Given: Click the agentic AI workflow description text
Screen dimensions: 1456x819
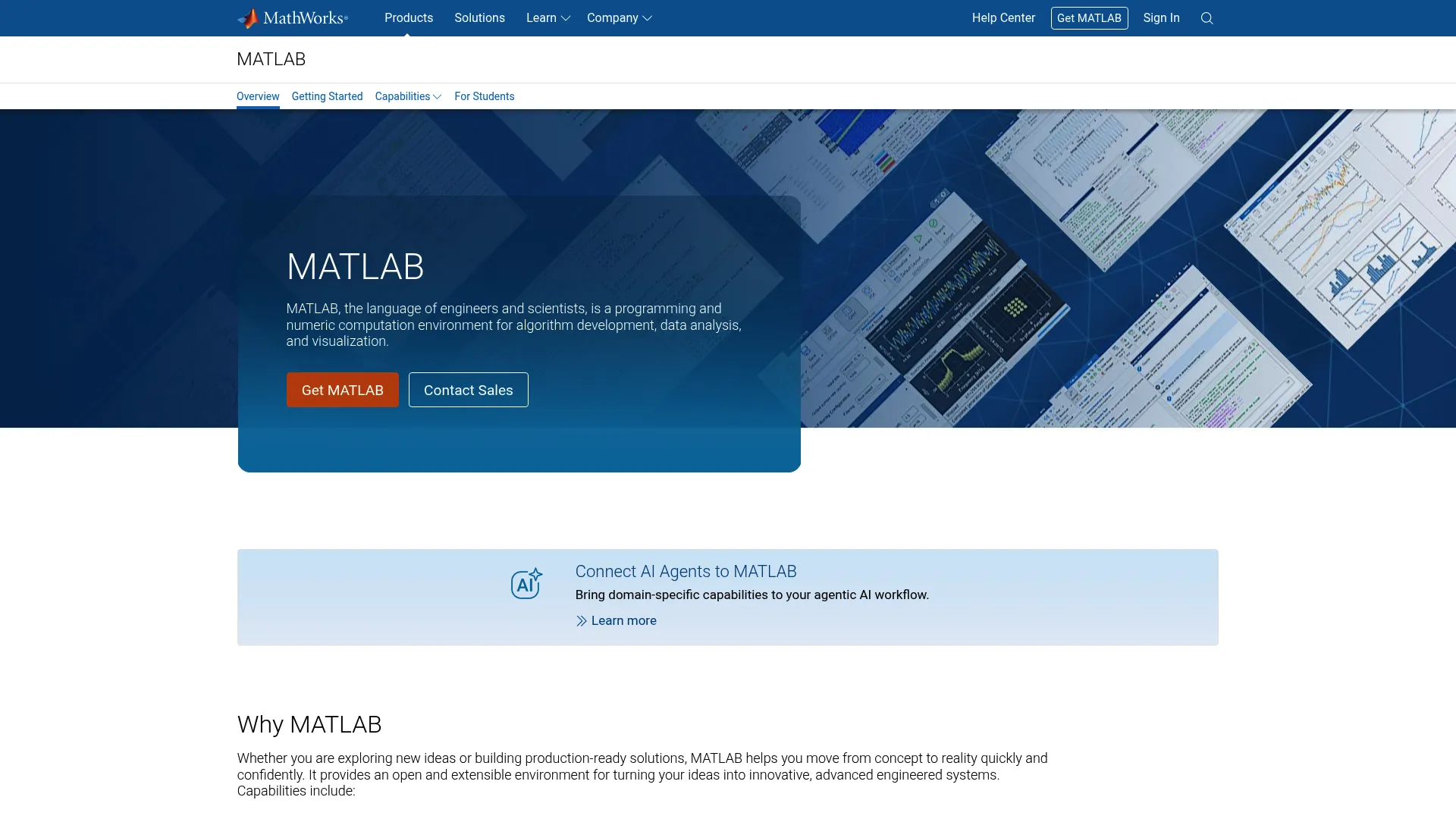Looking at the screenshot, I should 752,595.
